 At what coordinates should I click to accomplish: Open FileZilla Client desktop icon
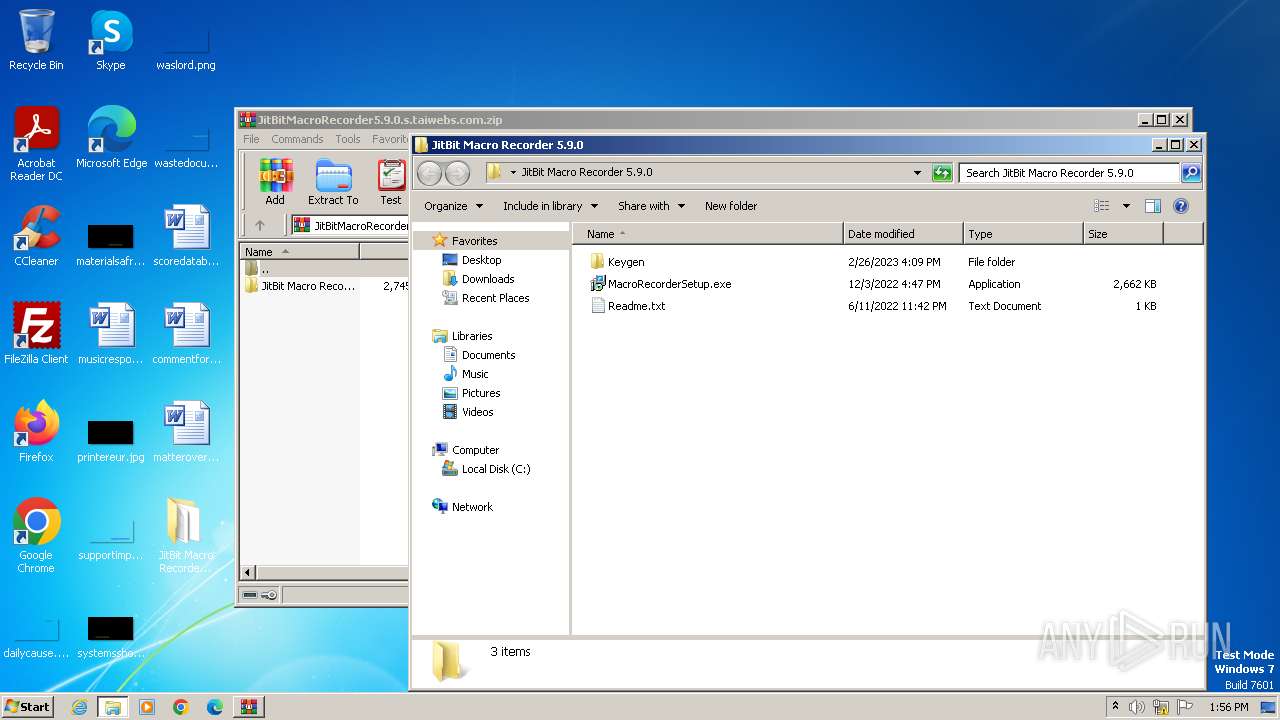pos(36,333)
